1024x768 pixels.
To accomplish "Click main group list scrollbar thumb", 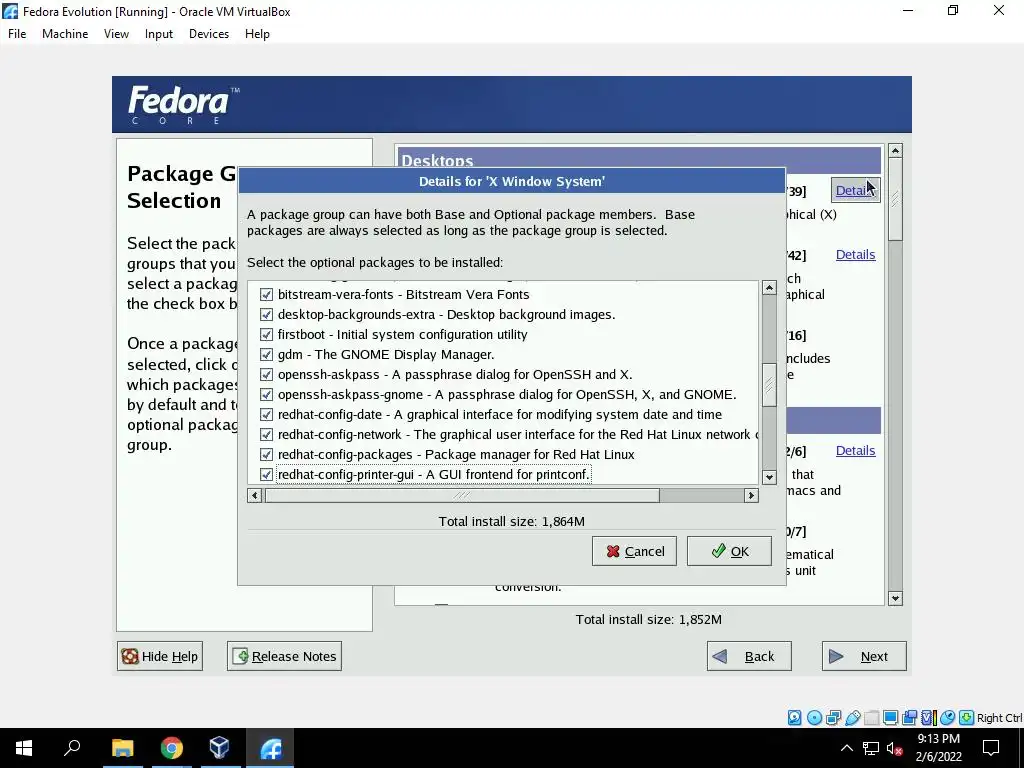I will [x=895, y=200].
